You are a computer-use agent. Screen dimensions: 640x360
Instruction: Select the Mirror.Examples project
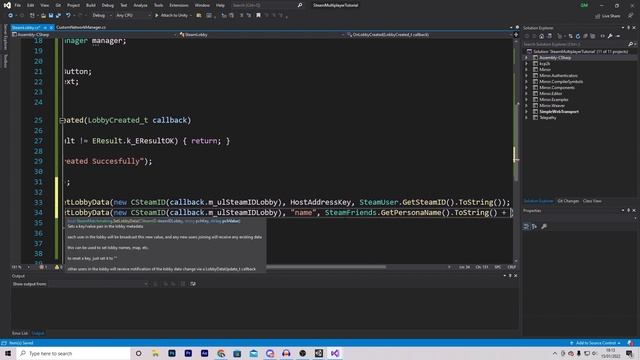(x=553, y=100)
